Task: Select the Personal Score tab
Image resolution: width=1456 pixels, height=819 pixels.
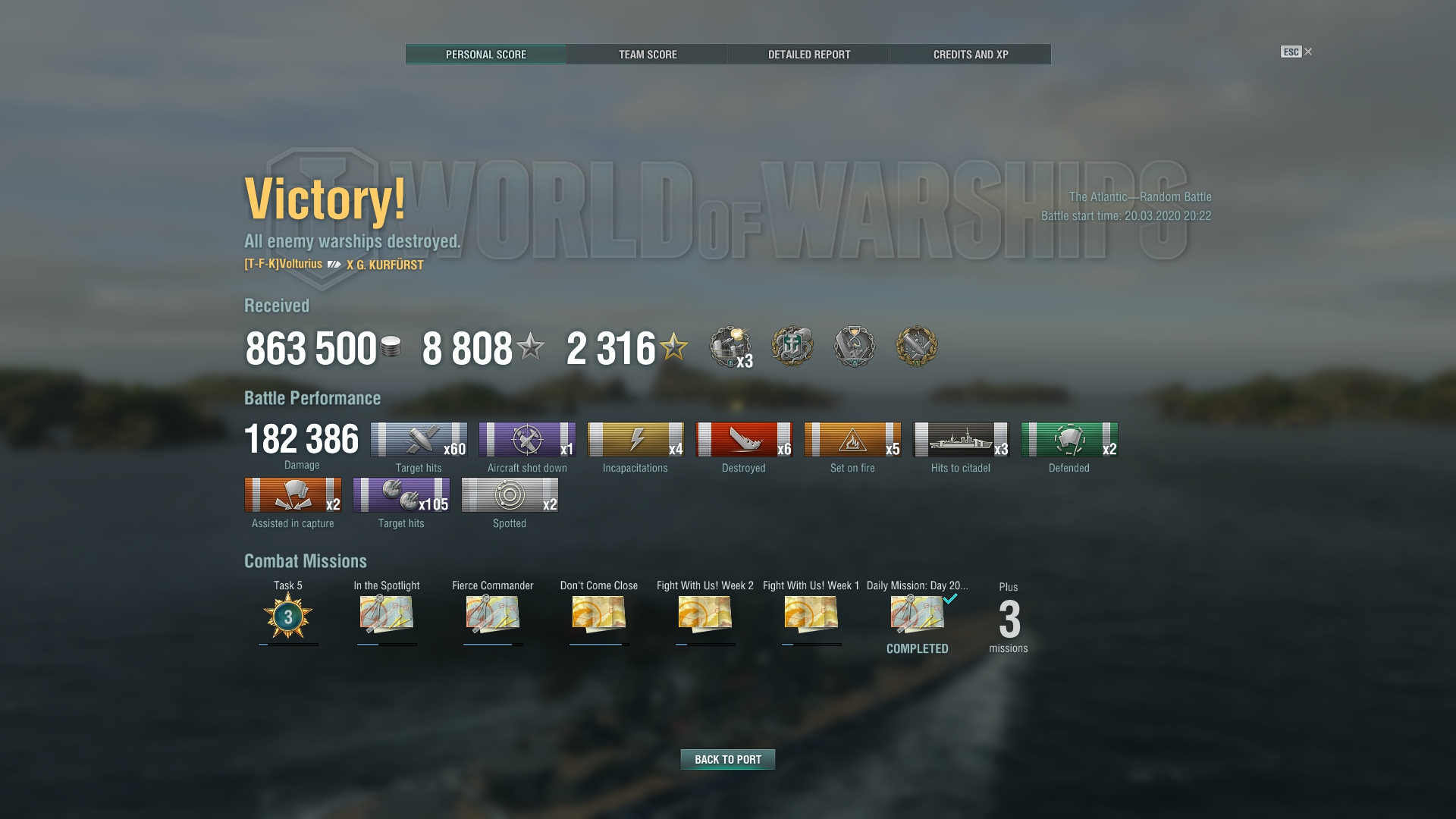Action: coord(486,55)
